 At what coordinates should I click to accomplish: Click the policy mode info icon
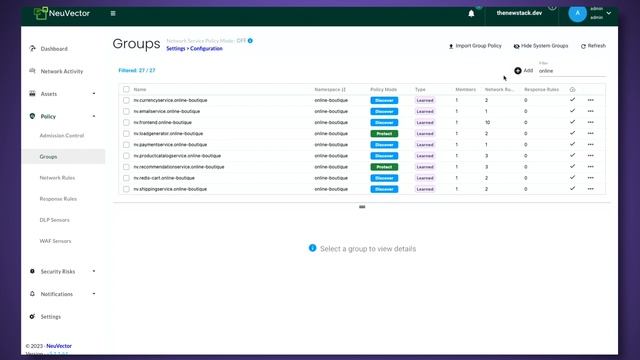(x=250, y=40)
